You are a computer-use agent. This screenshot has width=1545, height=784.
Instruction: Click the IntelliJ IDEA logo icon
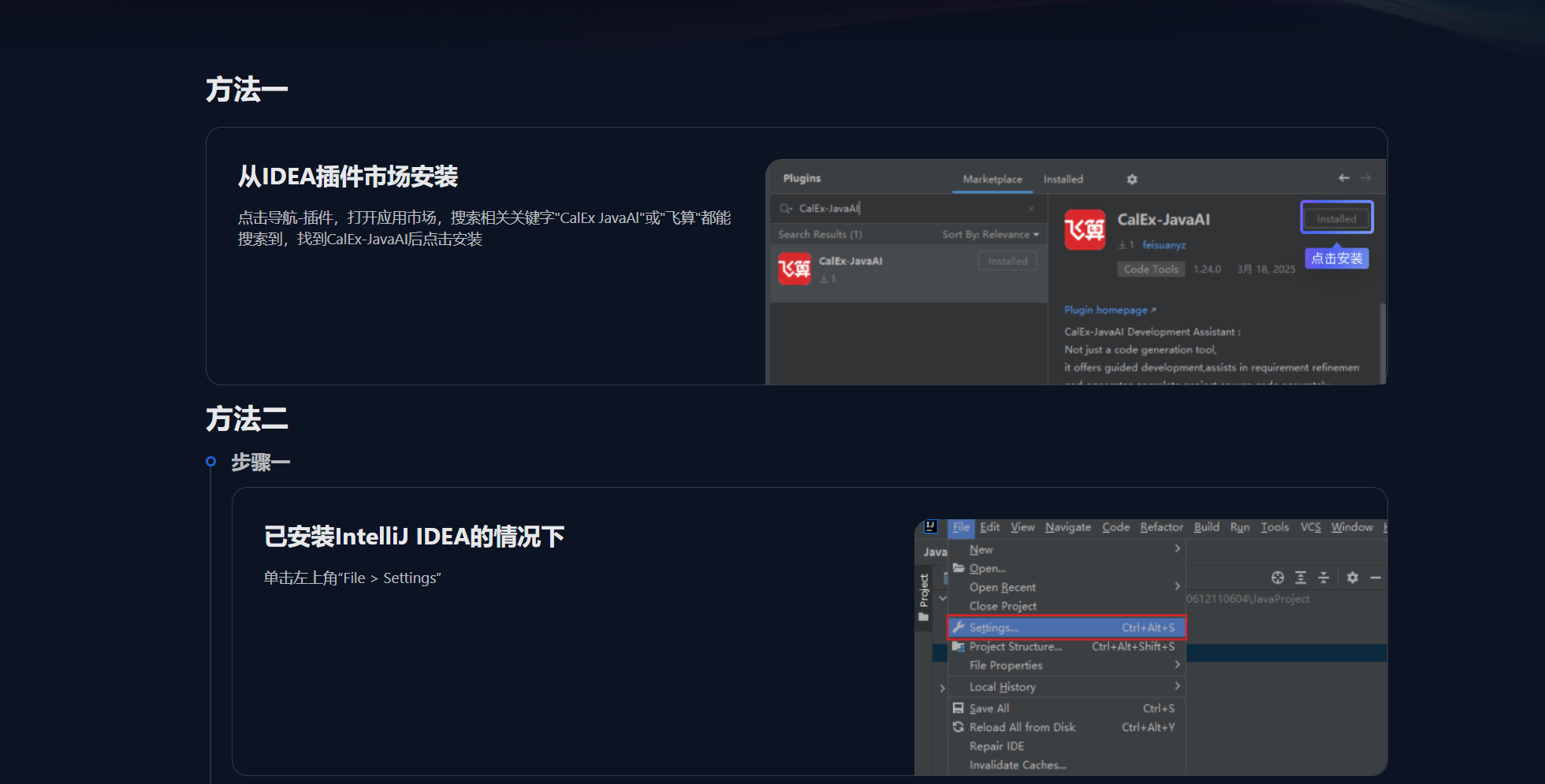coord(931,527)
